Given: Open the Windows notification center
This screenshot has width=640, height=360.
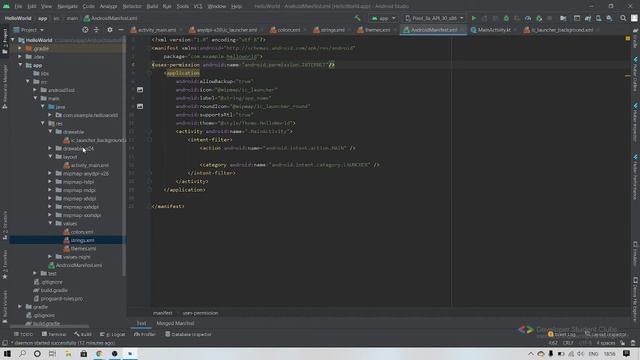Looking at the screenshot, I should (x=627, y=353).
